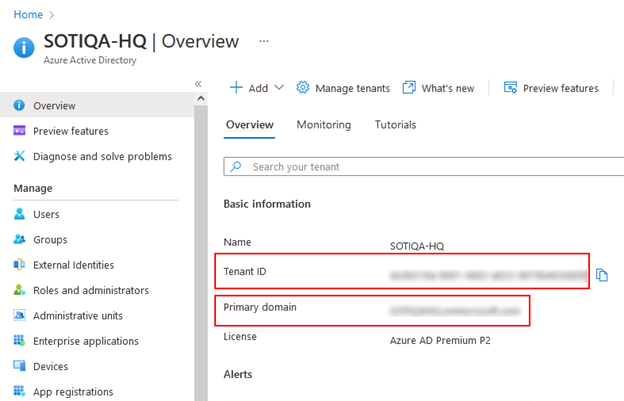Collapse the sidebar with the double-chevron icon
This screenshot has height=401, width=624.
point(198,84)
